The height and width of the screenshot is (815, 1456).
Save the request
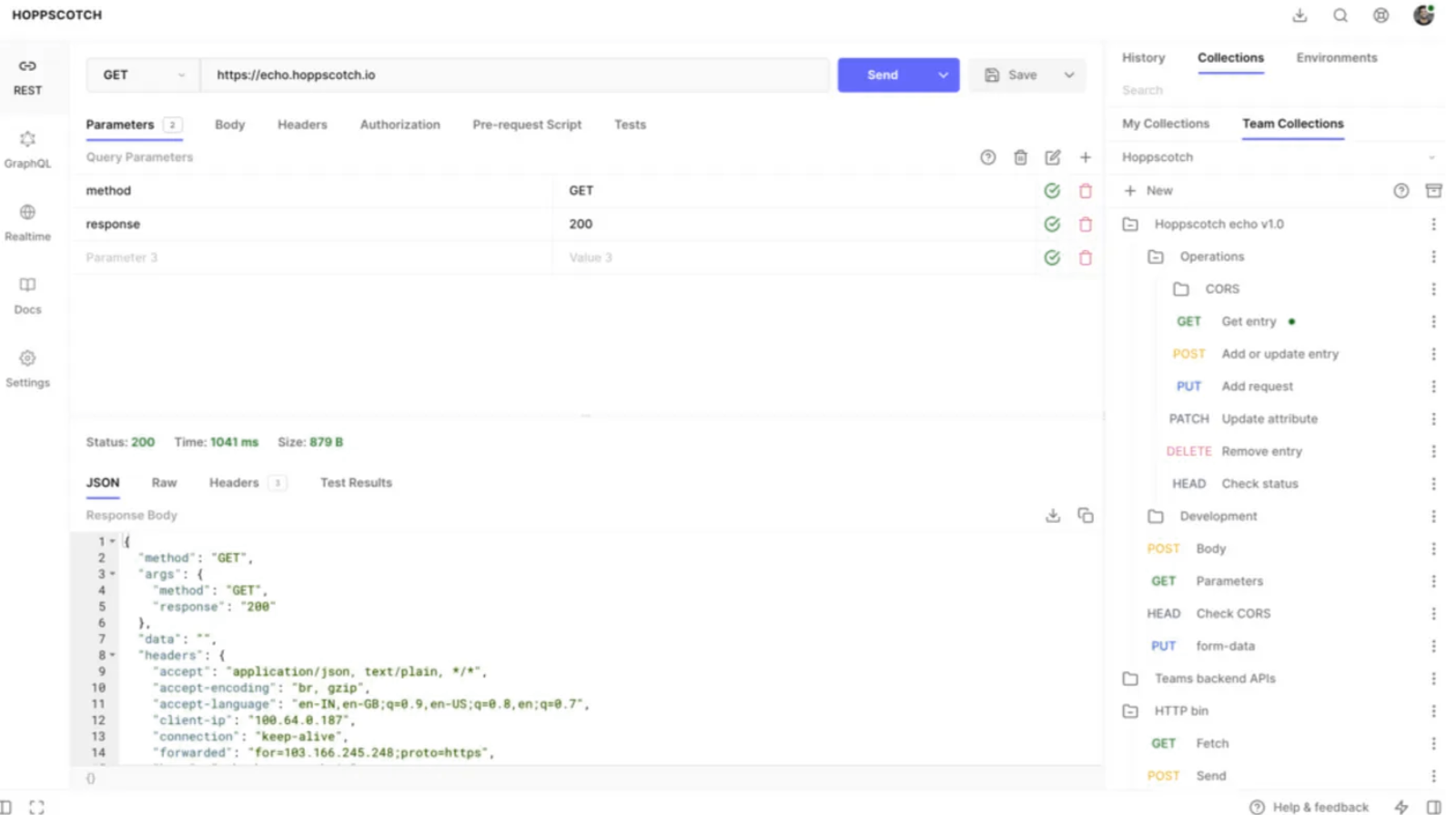point(1012,75)
